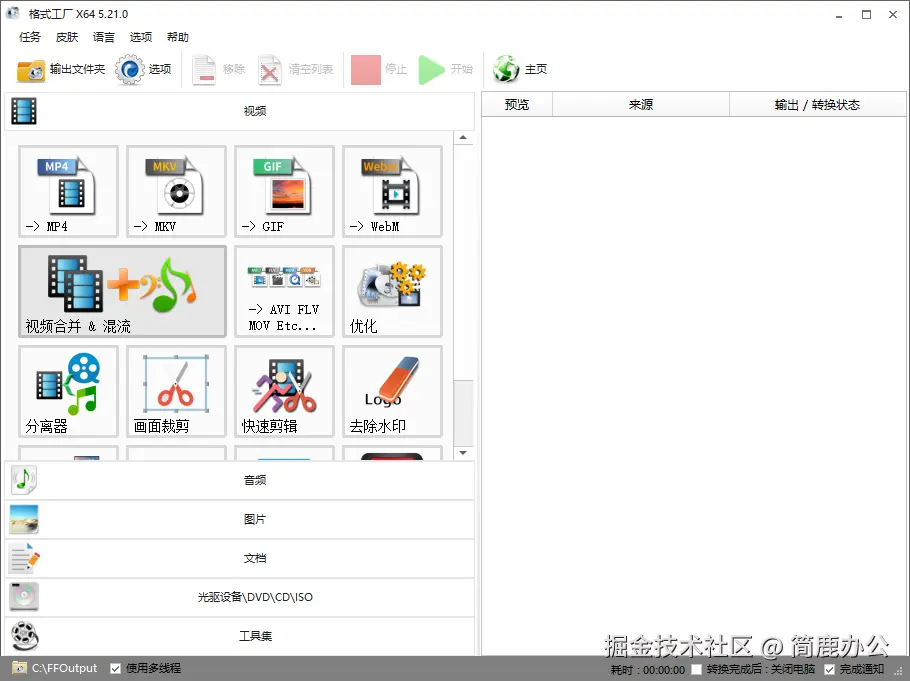The height and width of the screenshot is (681, 910).
Task: Select the WebM conversion tool
Action: pos(391,192)
